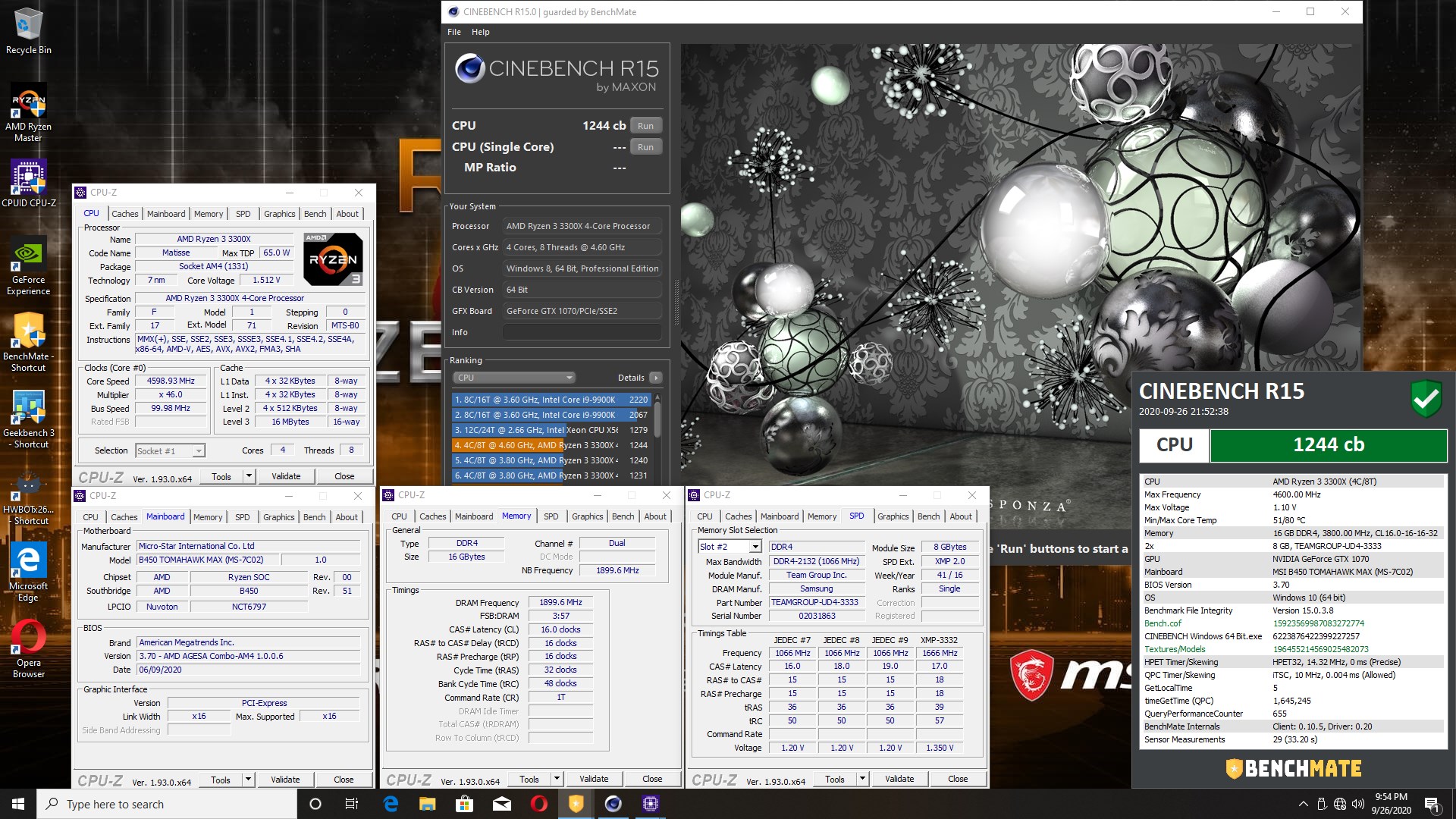
Task: Select highlighted ranking row scoring 1244
Action: pos(551,445)
